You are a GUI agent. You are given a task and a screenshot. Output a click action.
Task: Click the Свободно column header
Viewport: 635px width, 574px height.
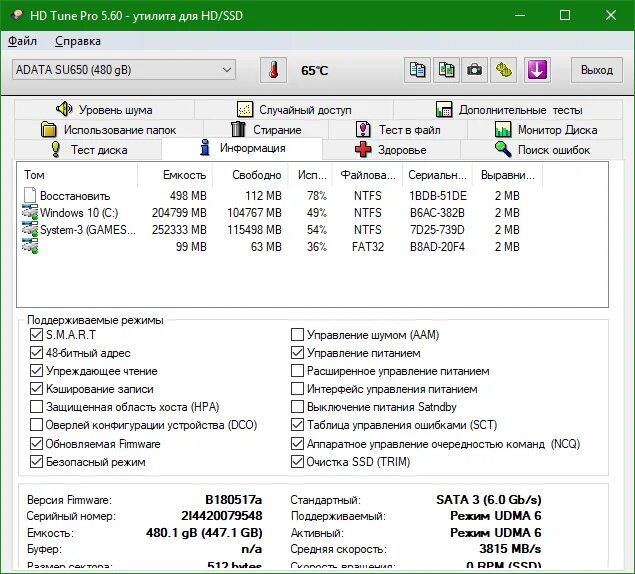[x=250, y=175]
